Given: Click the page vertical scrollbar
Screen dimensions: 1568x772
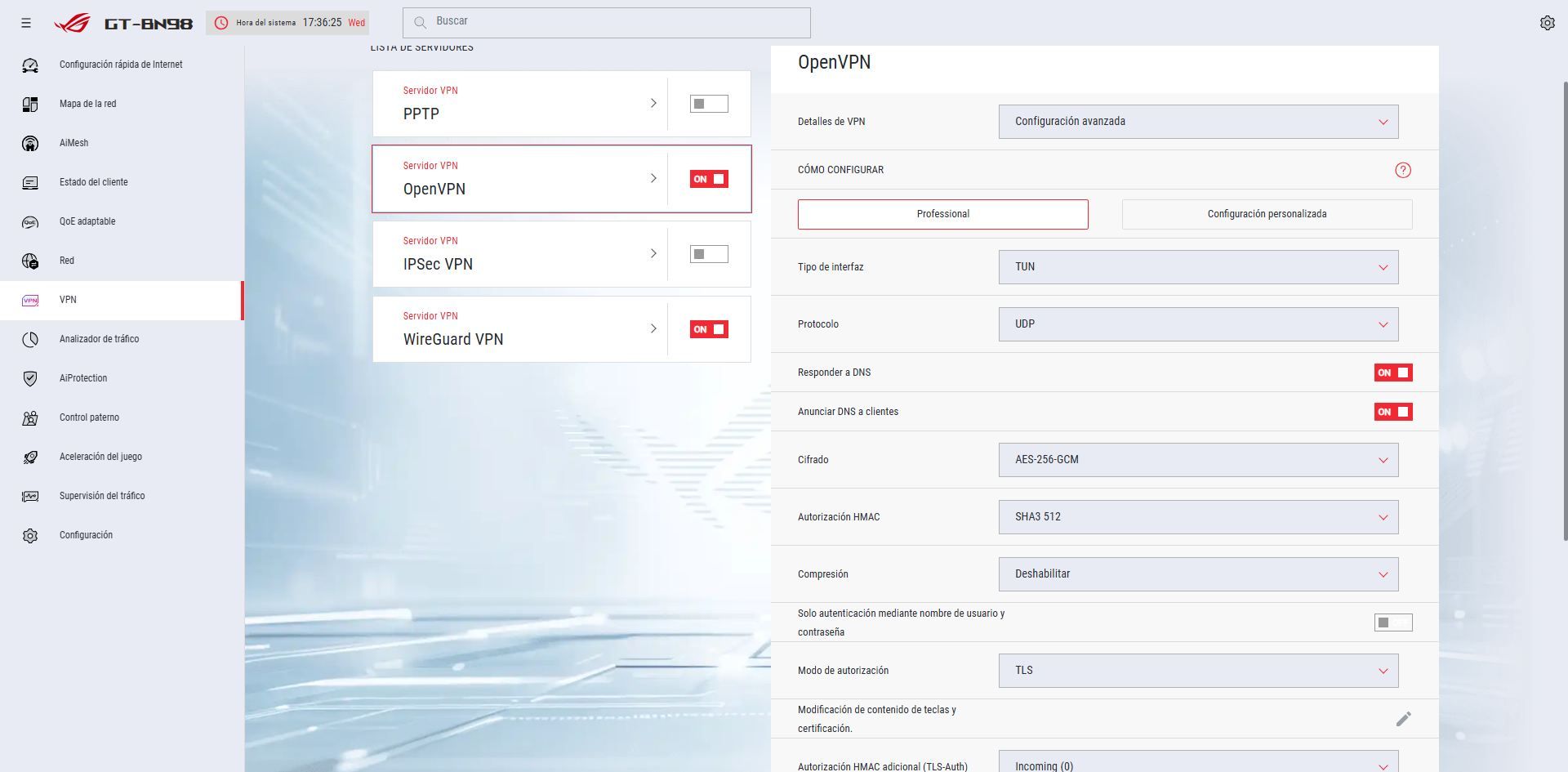Looking at the screenshot, I should [x=1565, y=310].
